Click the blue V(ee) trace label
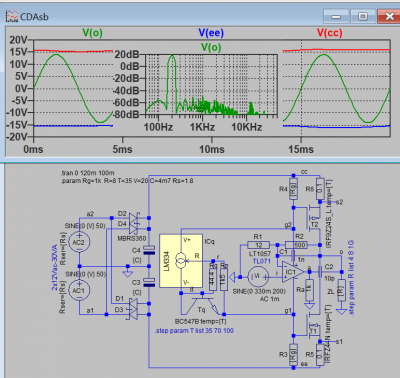The image size is (400, 378). 211,33
